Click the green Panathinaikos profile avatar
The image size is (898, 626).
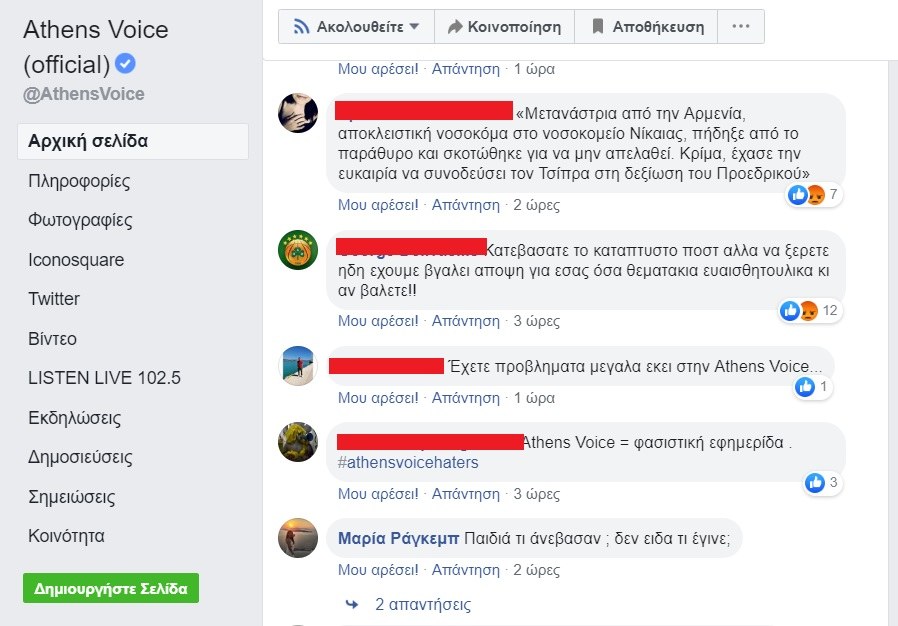[x=298, y=250]
